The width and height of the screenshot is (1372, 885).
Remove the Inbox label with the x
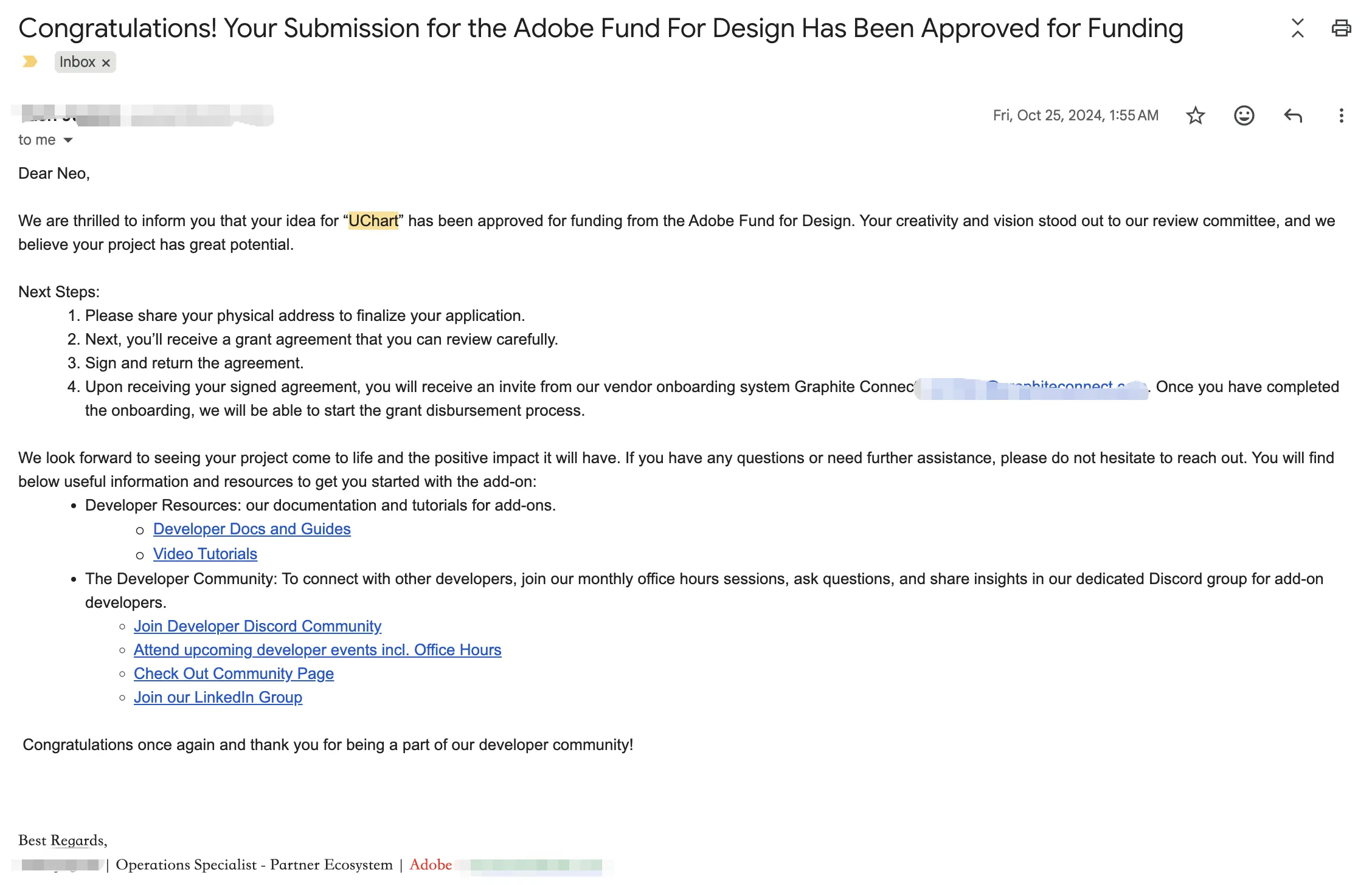(106, 63)
